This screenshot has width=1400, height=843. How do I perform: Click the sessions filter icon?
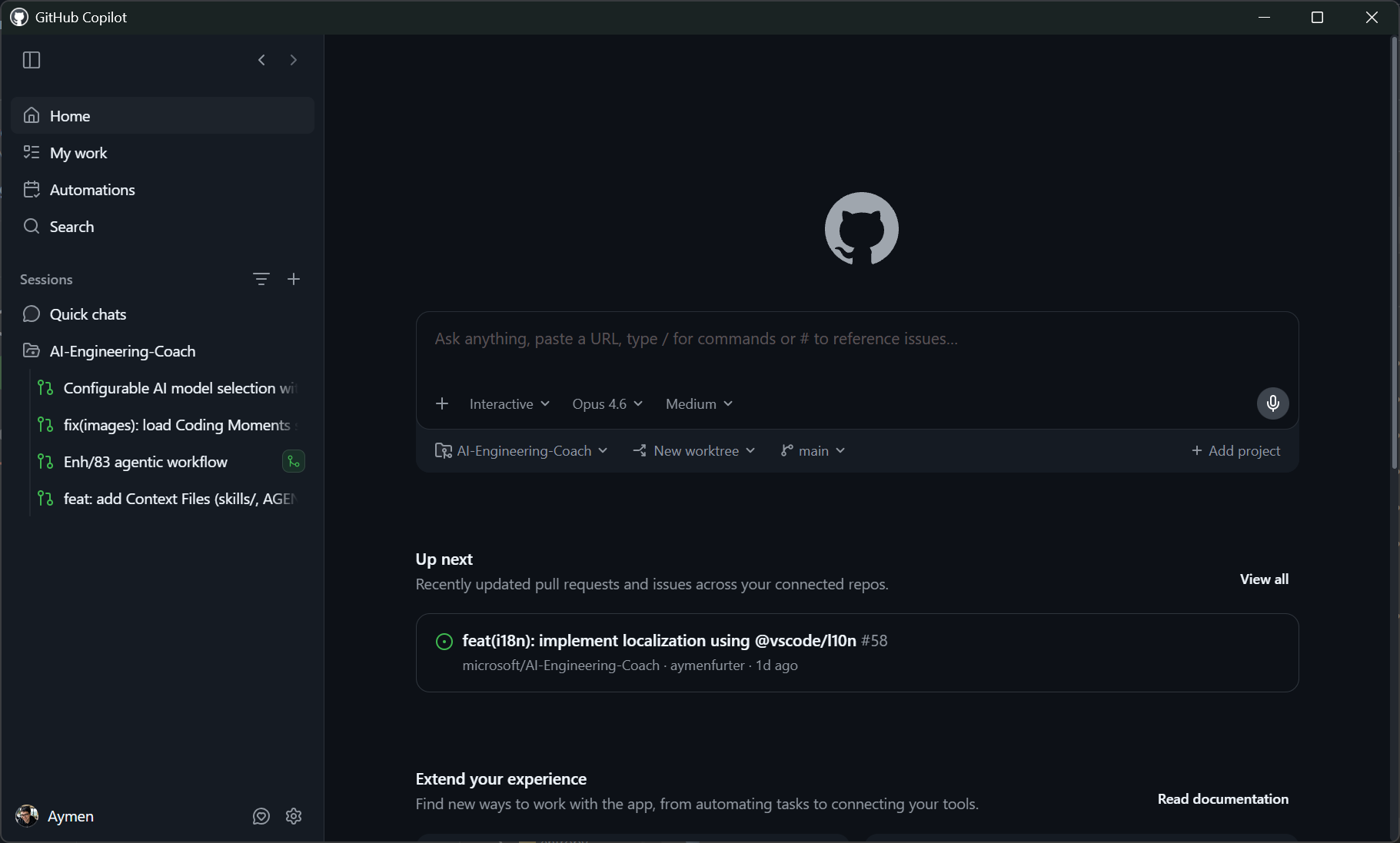point(261,279)
